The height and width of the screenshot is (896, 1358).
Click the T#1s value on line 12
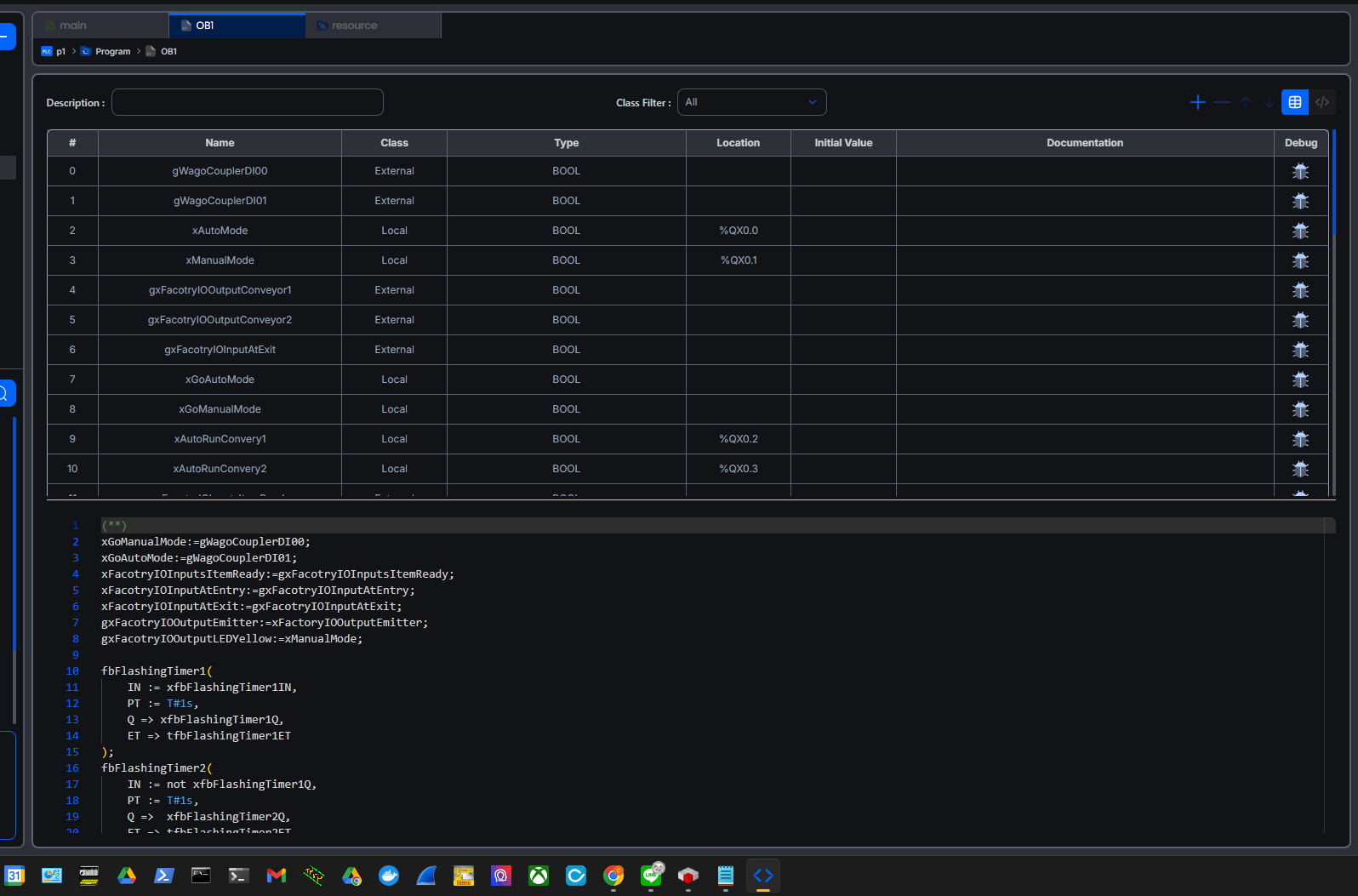pos(180,704)
